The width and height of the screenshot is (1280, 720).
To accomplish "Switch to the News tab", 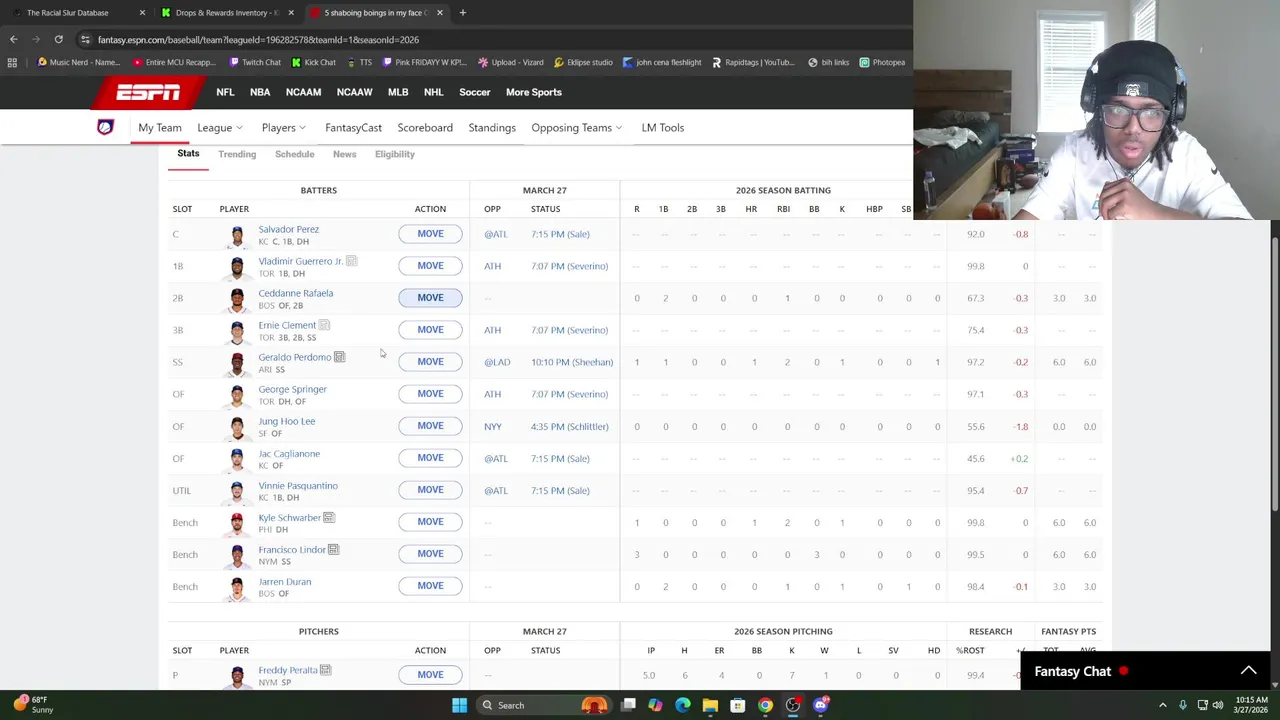I will (344, 154).
